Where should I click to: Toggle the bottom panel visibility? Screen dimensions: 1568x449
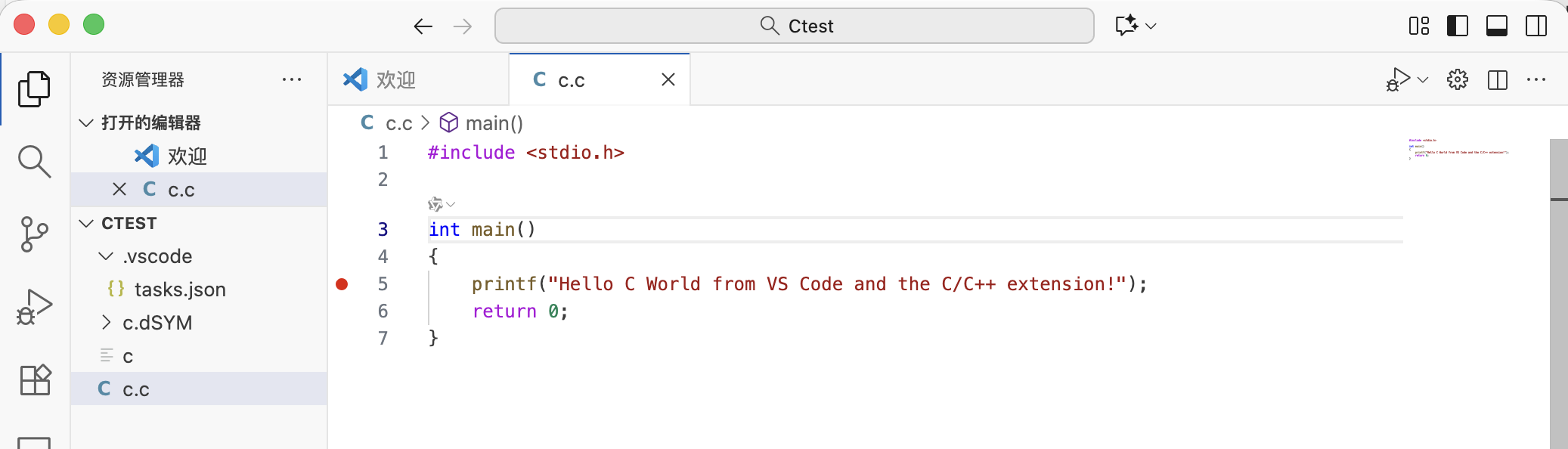click(1496, 26)
